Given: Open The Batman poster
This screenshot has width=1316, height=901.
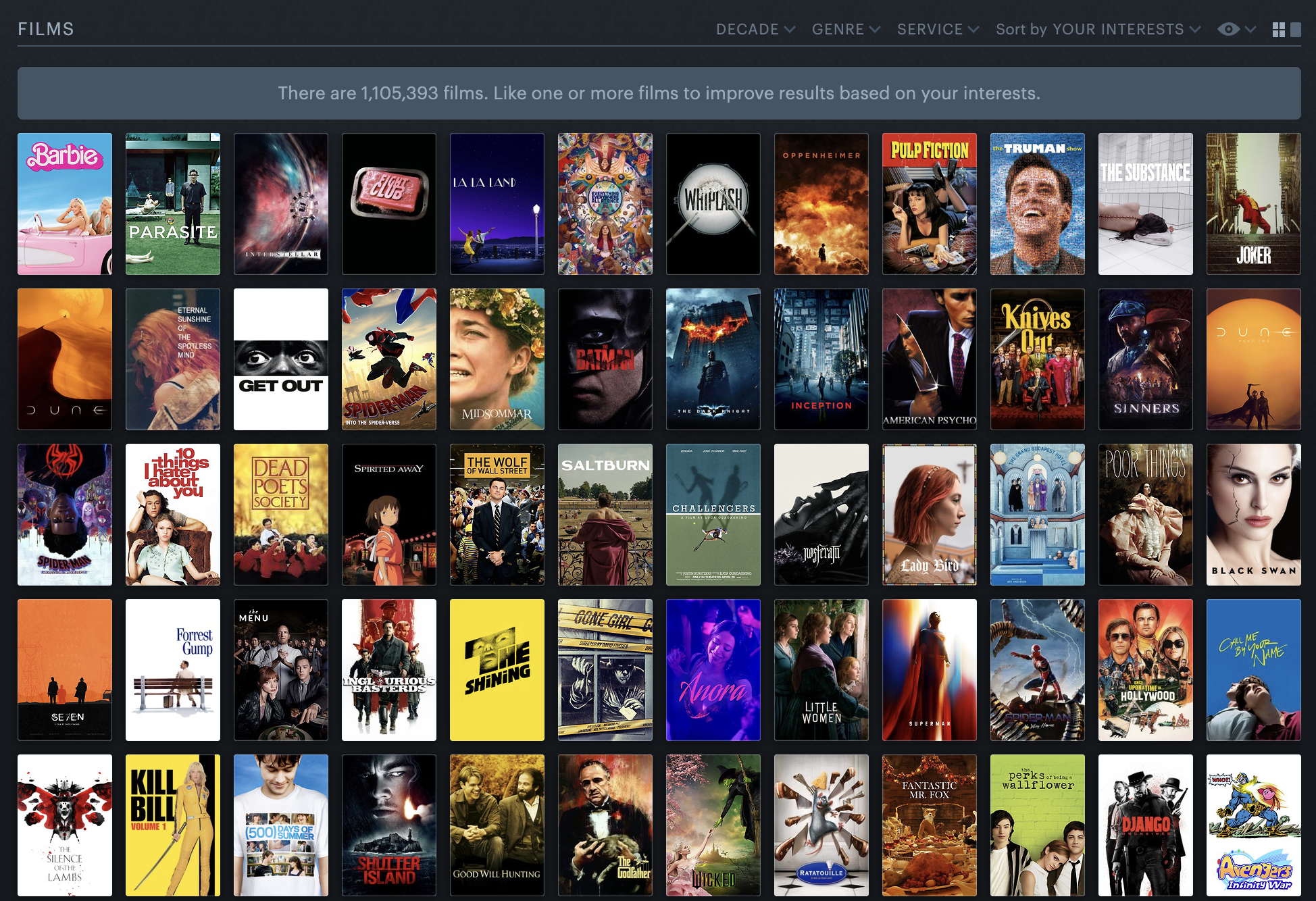Looking at the screenshot, I should pos(605,359).
